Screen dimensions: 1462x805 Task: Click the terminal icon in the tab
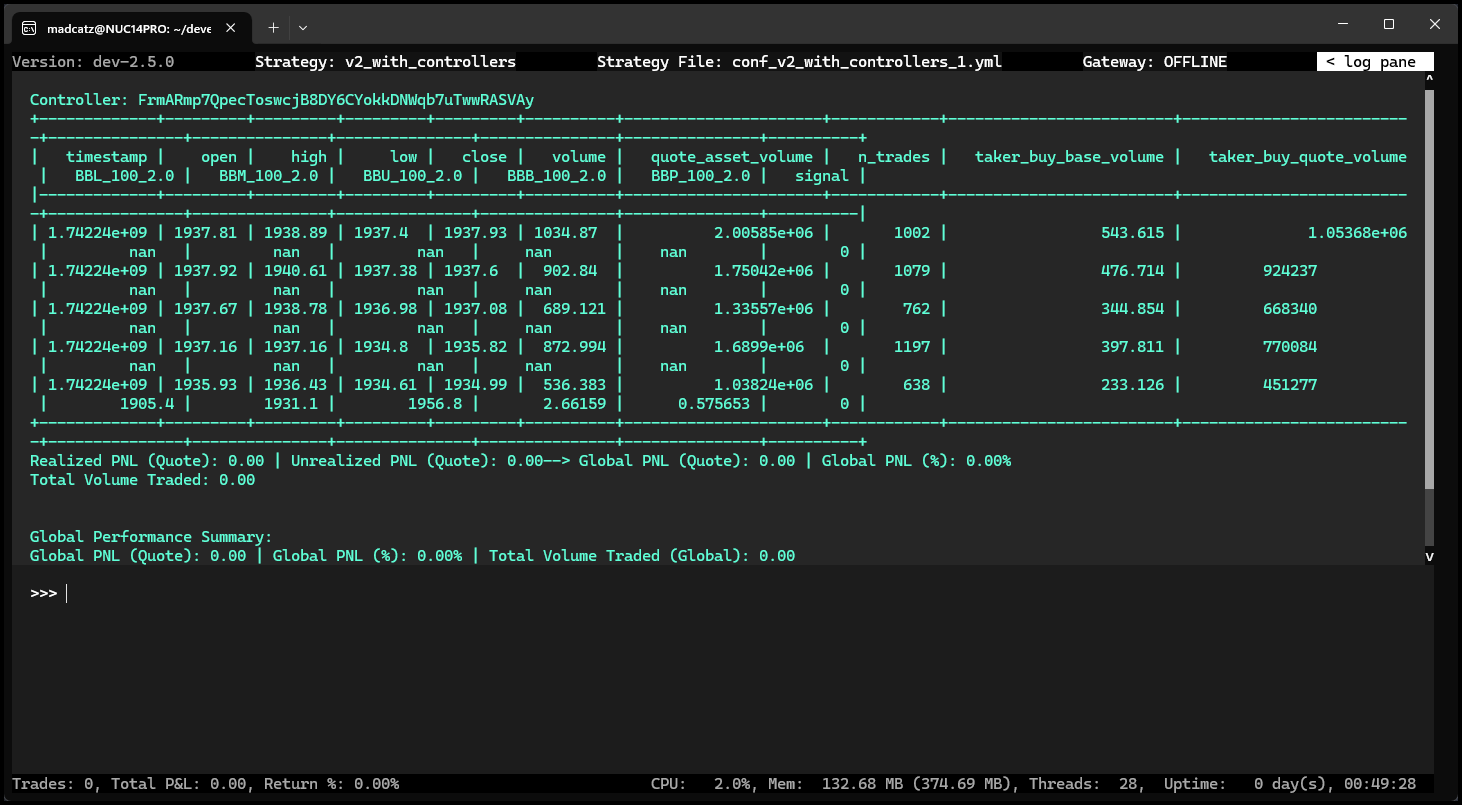click(x=30, y=28)
